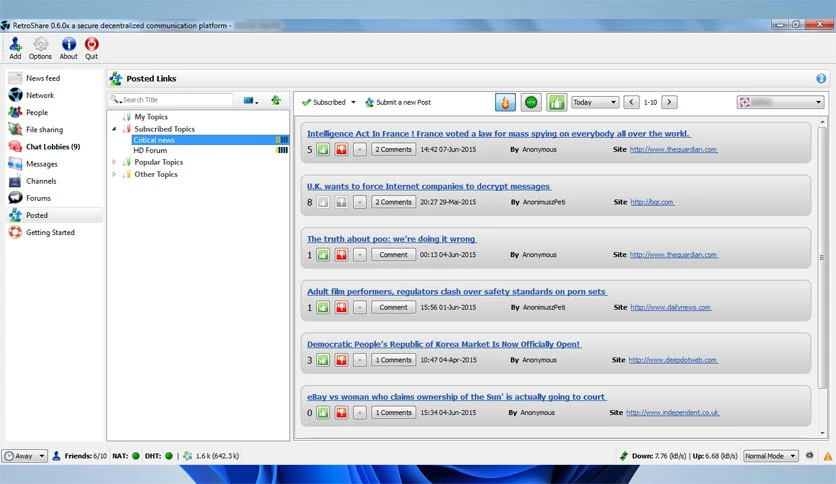Image resolution: width=836 pixels, height=484 pixels.
Task: Open the Intelligence Act In France link
Action: [x=498, y=134]
